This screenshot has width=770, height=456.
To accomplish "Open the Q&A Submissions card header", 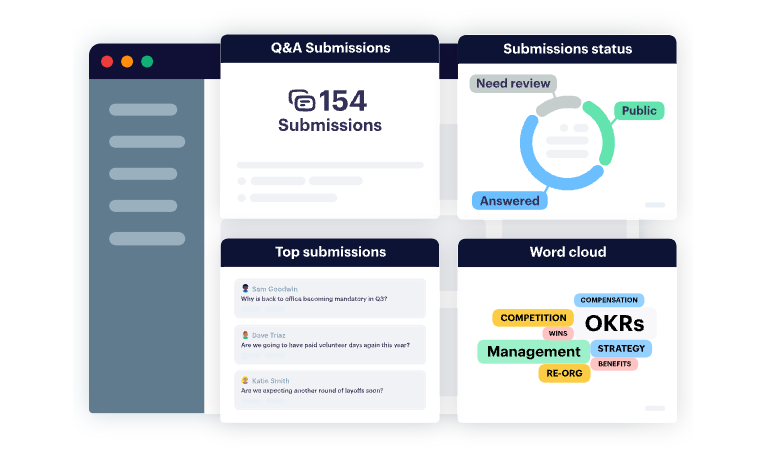I will pyautogui.click(x=330, y=48).
